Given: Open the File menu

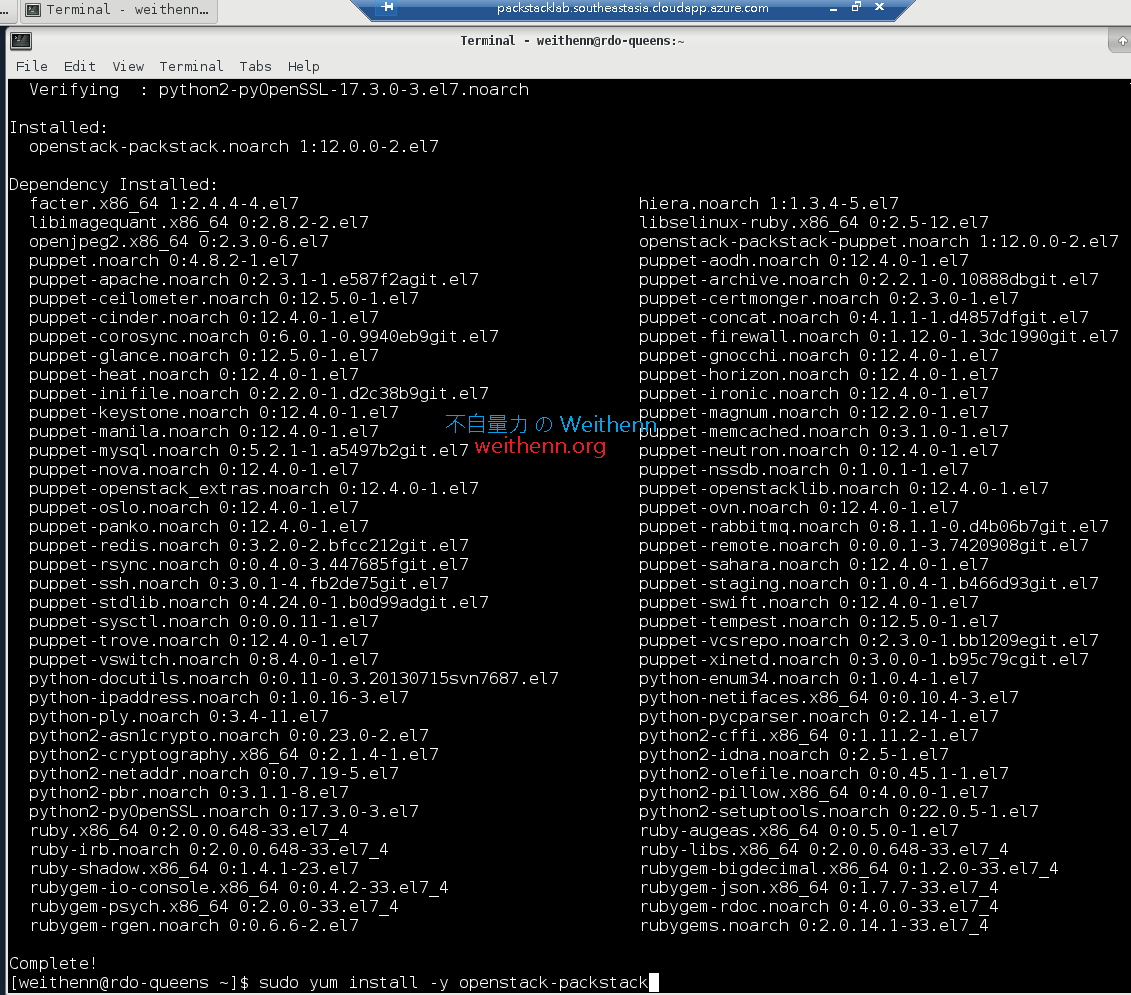Looking at the screenshot, I should tap(32, 66).
